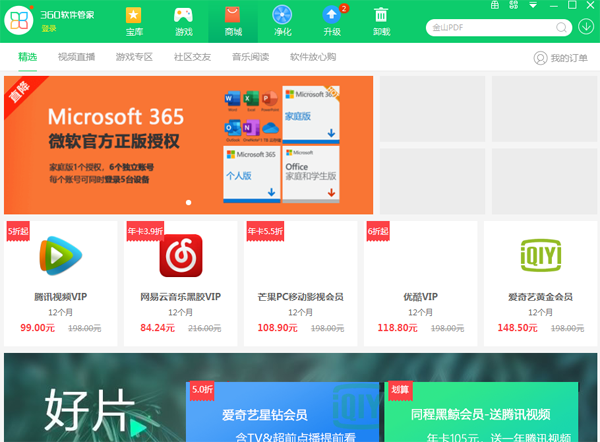Select Office 家庭和学生版 box in banner

point(311,174)
